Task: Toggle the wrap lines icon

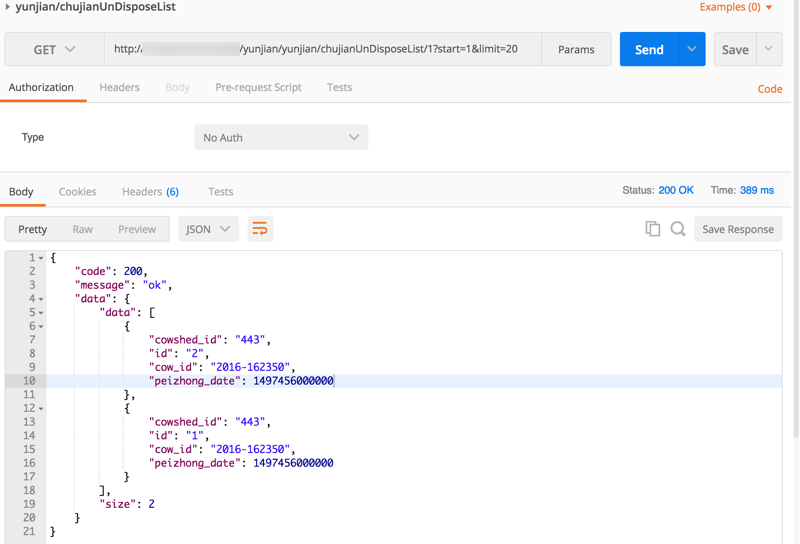Action: coord(260,229)
